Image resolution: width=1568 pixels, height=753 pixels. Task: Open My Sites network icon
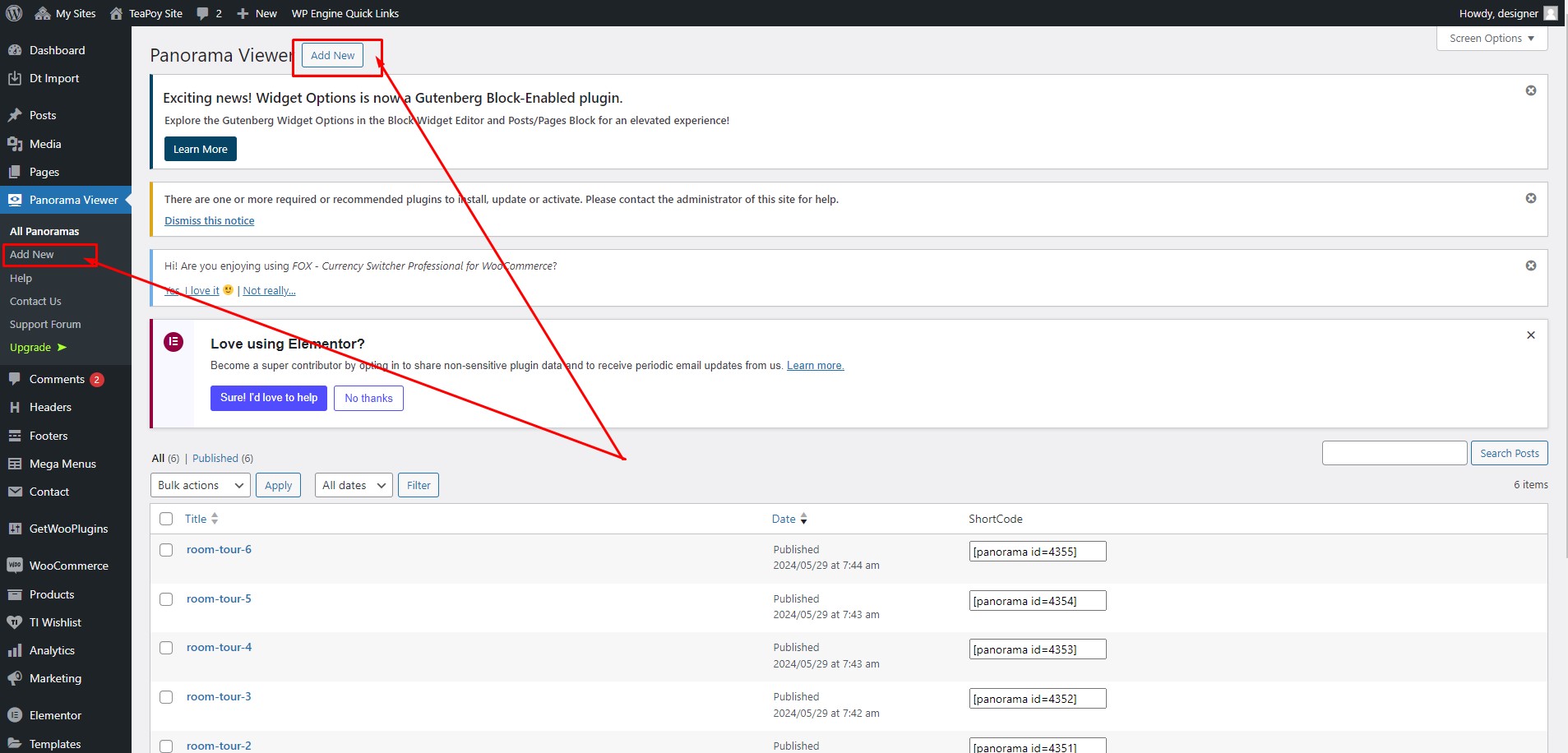43,13
